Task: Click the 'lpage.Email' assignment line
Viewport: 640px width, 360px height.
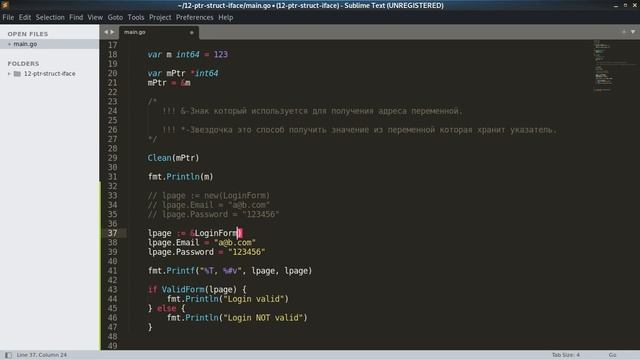Action: 202,242
